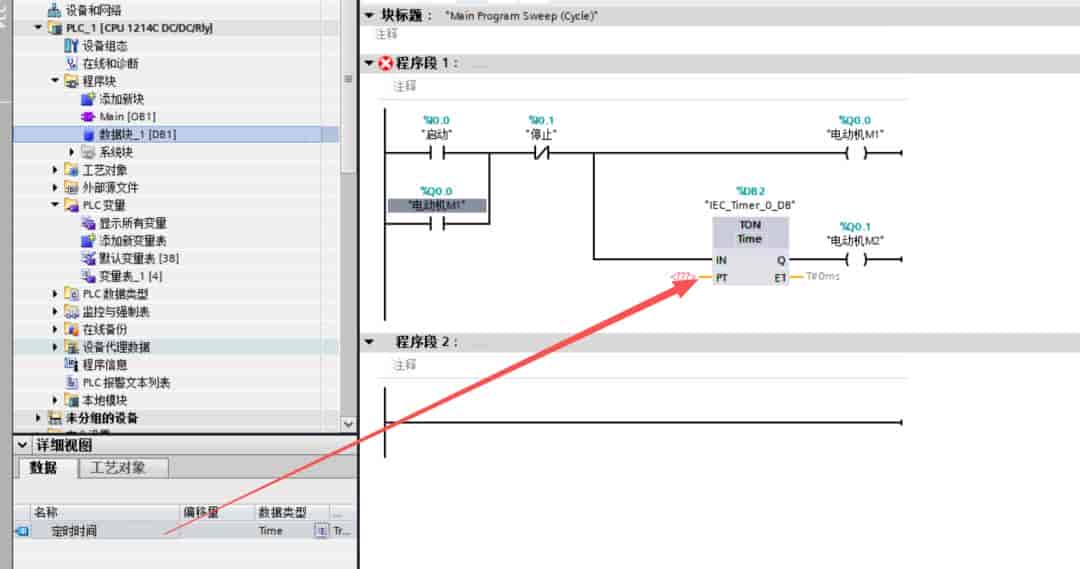Click the 外部源文件 external sources icon
Screen dimensions: 1080x569
71,187
